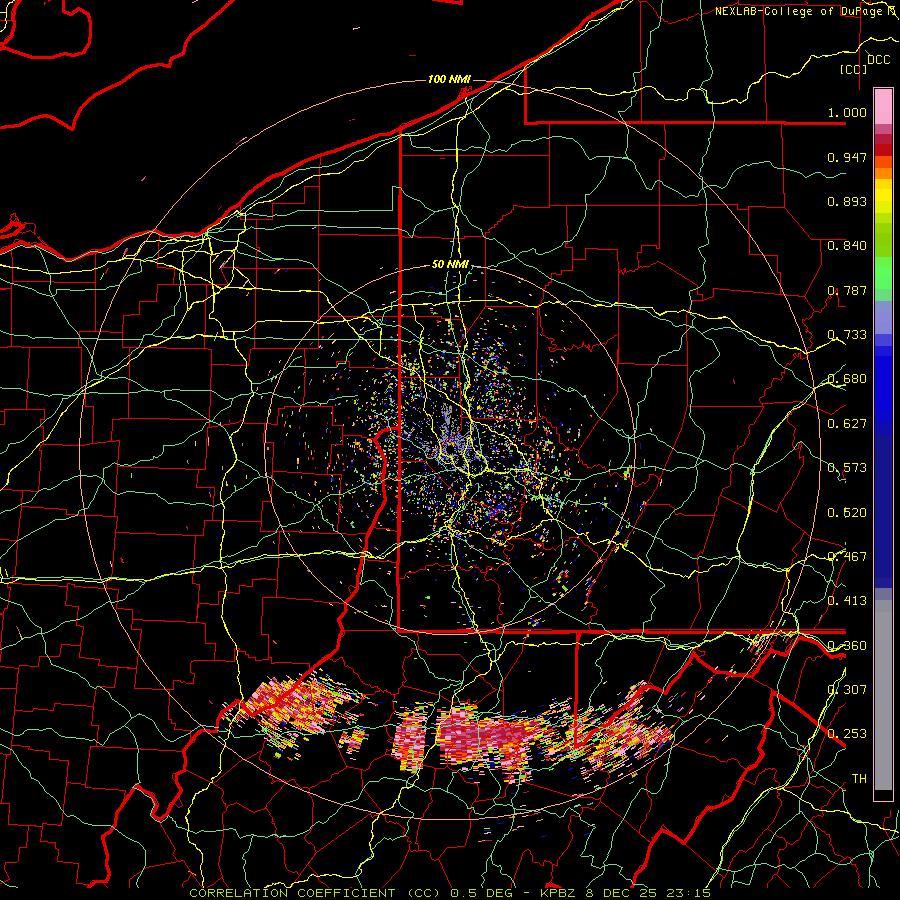Click the 0.733 scale value

point(847,335)
